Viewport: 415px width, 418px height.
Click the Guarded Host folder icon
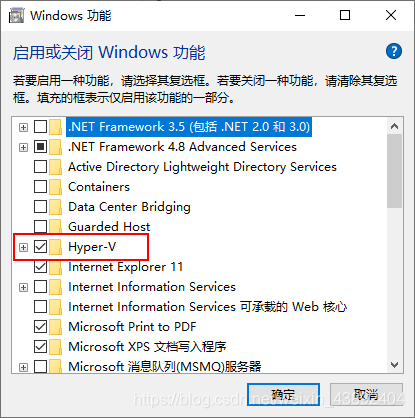56,227
